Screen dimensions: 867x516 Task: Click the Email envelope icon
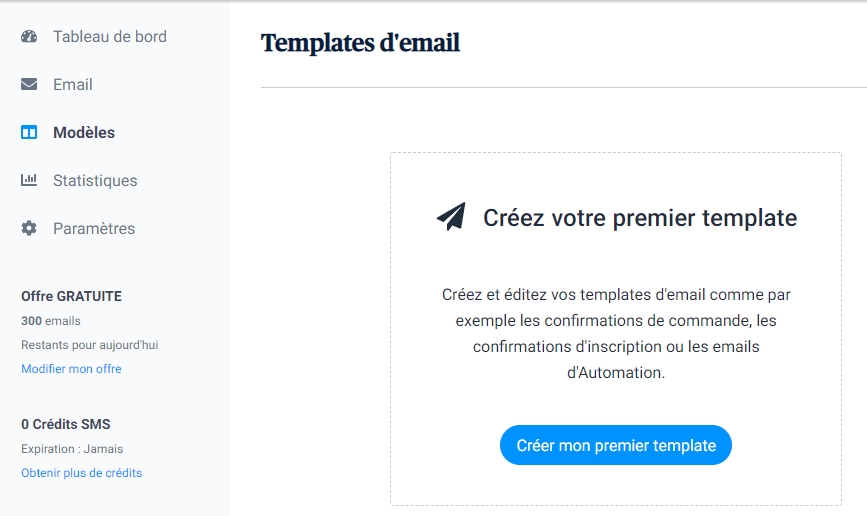pyautogui.click(x=29, y=85)
